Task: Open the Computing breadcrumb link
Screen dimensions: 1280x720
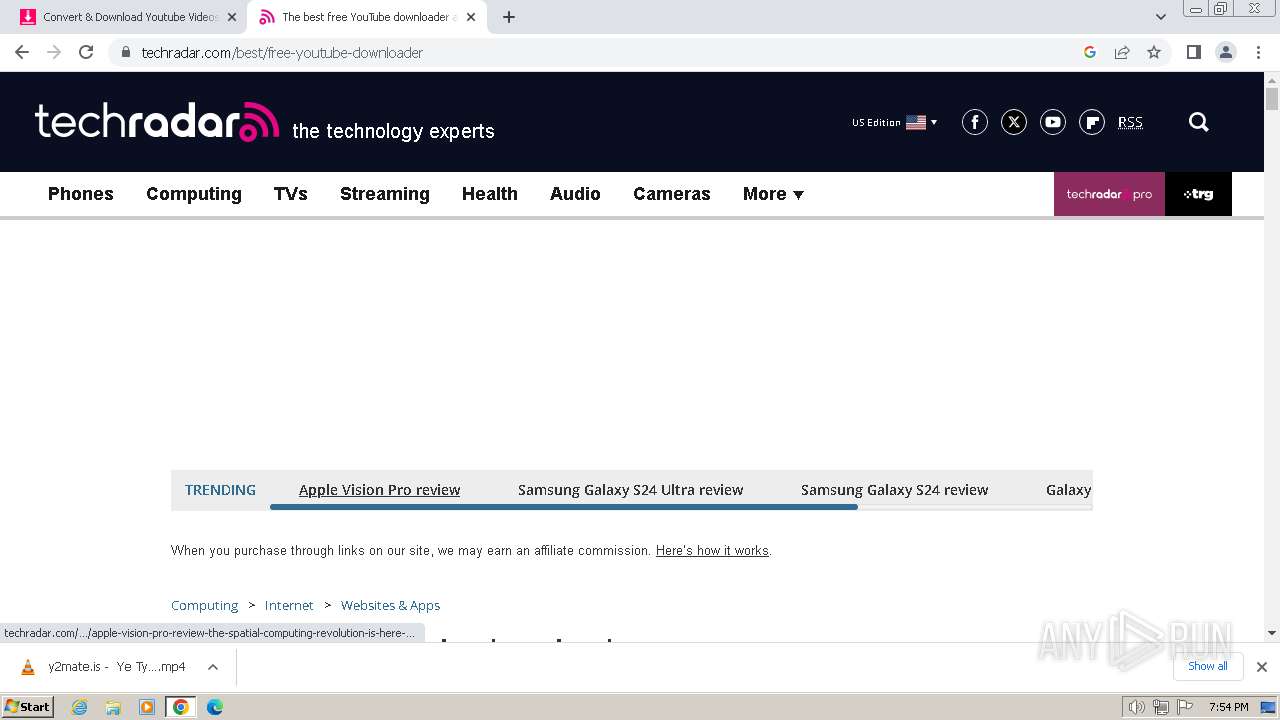Action: (x=205, y=605)
